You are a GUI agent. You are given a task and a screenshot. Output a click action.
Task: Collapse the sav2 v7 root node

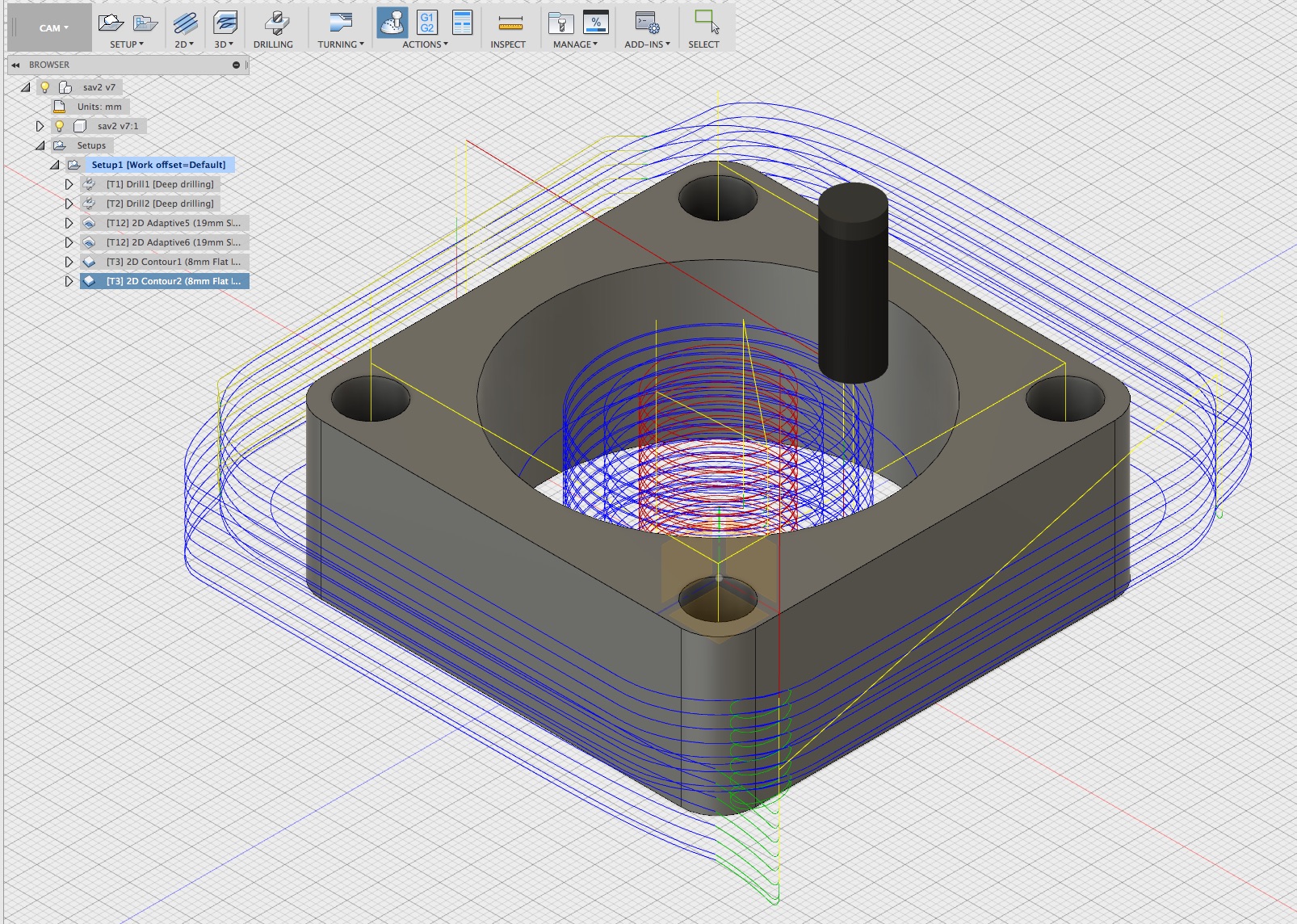tap(26, 87)
